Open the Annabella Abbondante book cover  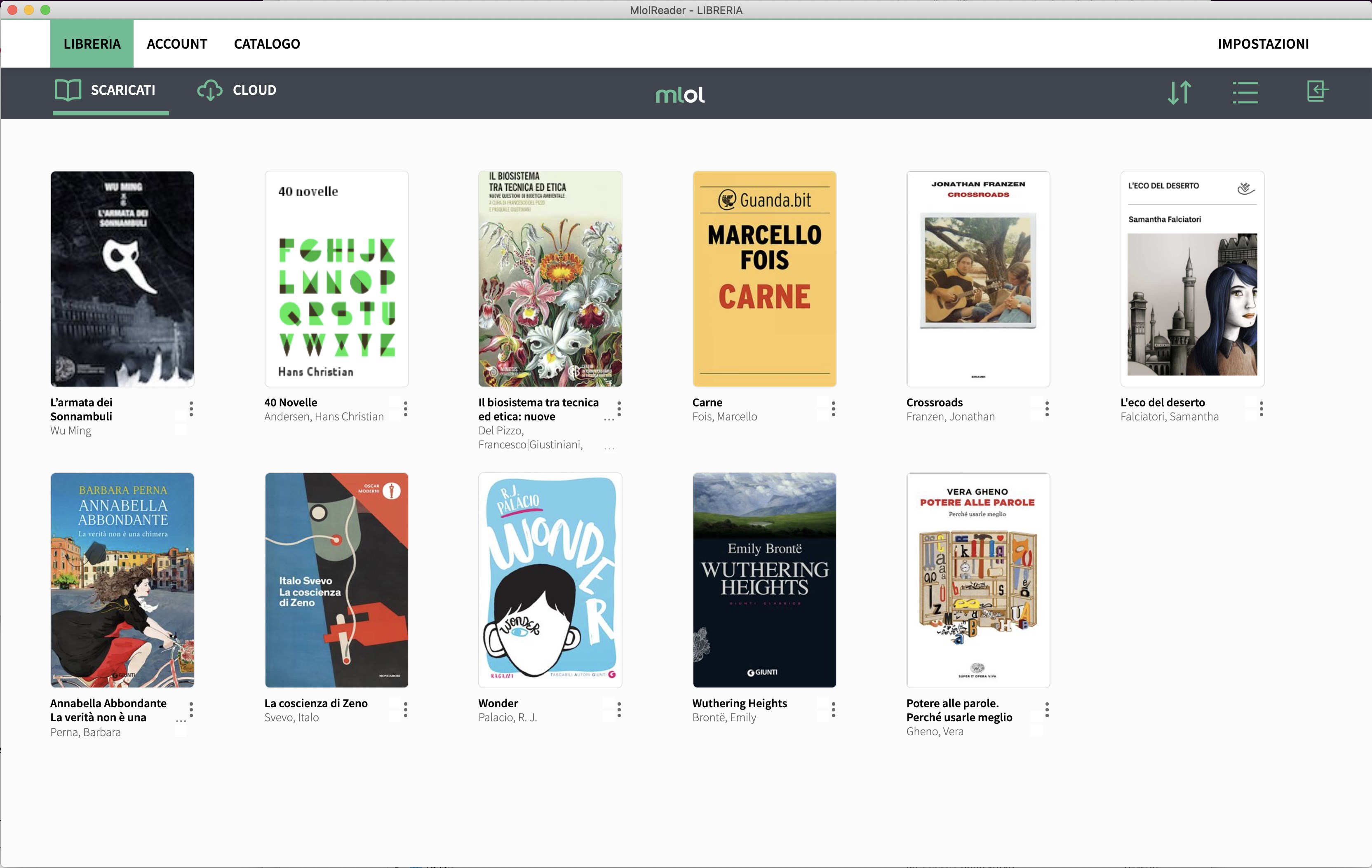tap(122, 580)
